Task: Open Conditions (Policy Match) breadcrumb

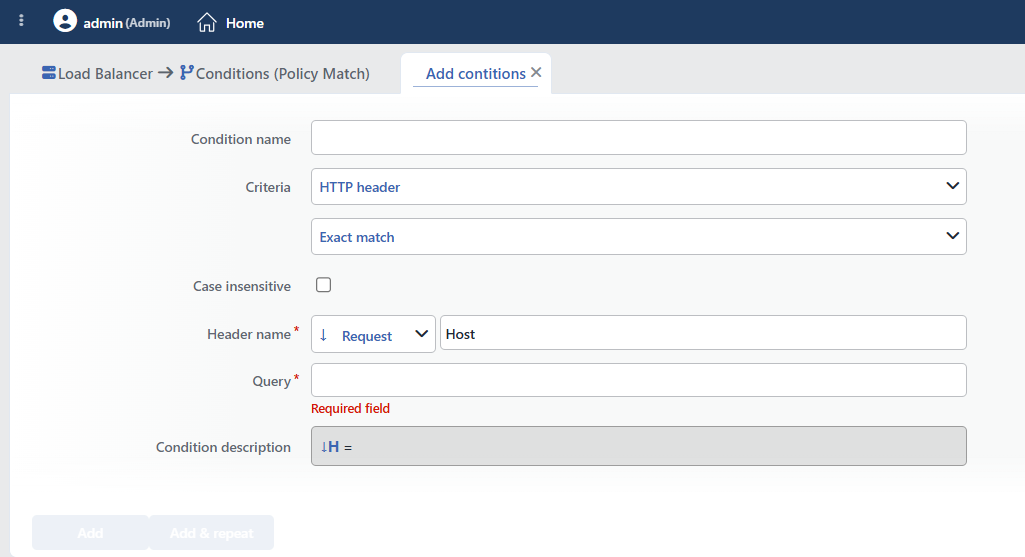Action: point(282,73)
